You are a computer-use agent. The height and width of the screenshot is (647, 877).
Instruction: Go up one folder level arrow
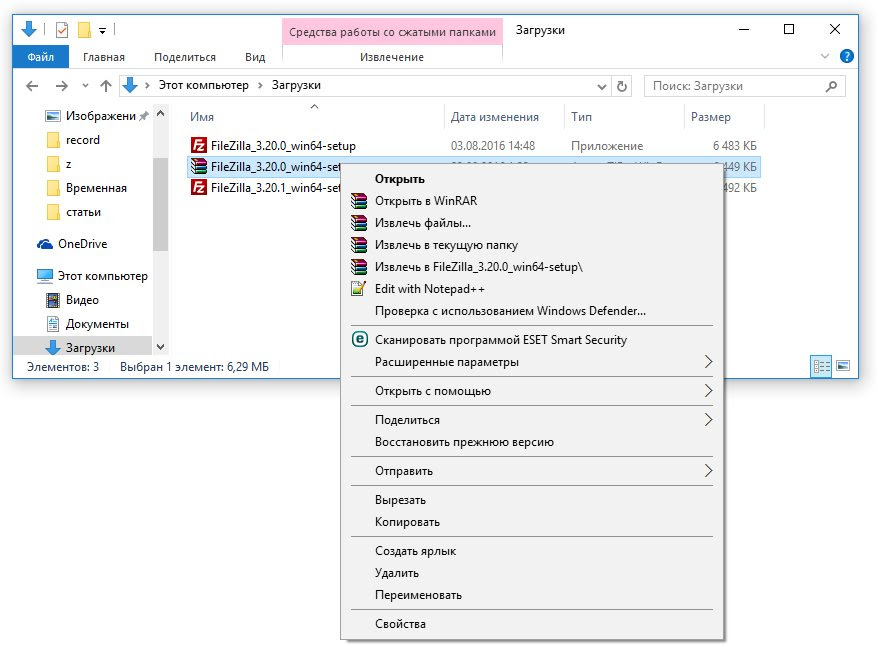tap(106, 86)
